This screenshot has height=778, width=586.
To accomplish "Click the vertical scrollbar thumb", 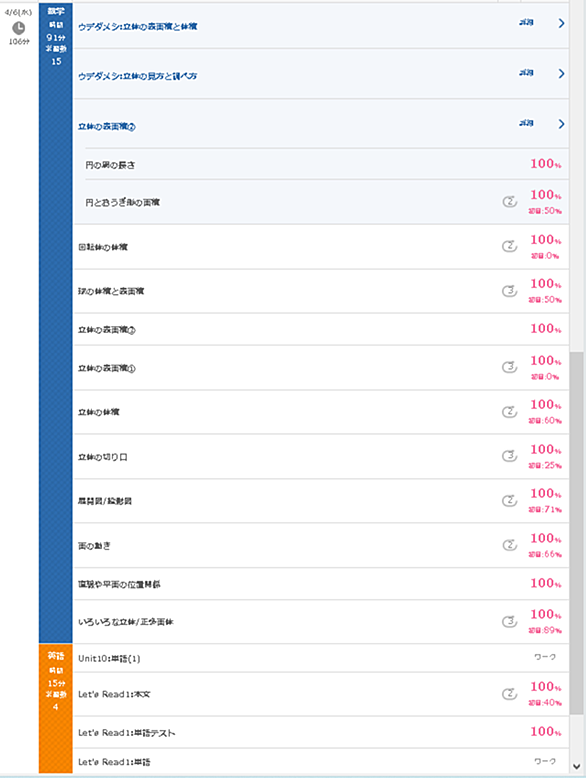I will click(x=577, y=533).
